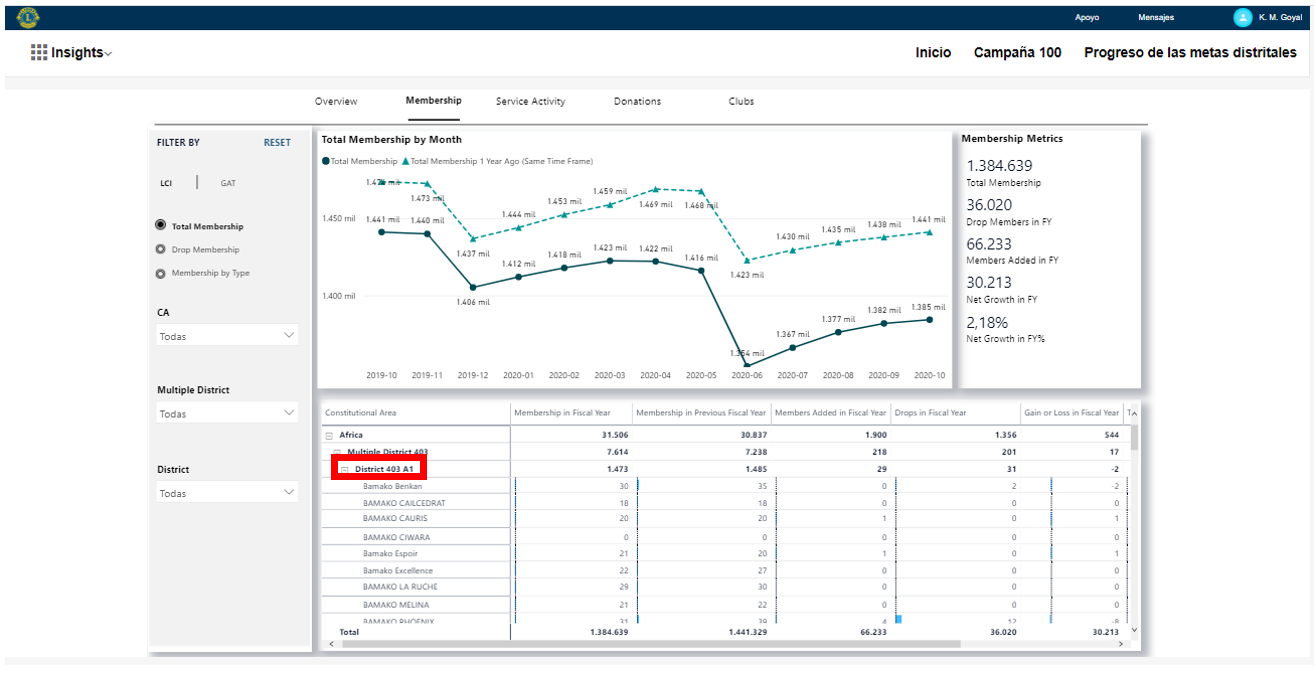Select the Total Membership radio button

[160, 226]
